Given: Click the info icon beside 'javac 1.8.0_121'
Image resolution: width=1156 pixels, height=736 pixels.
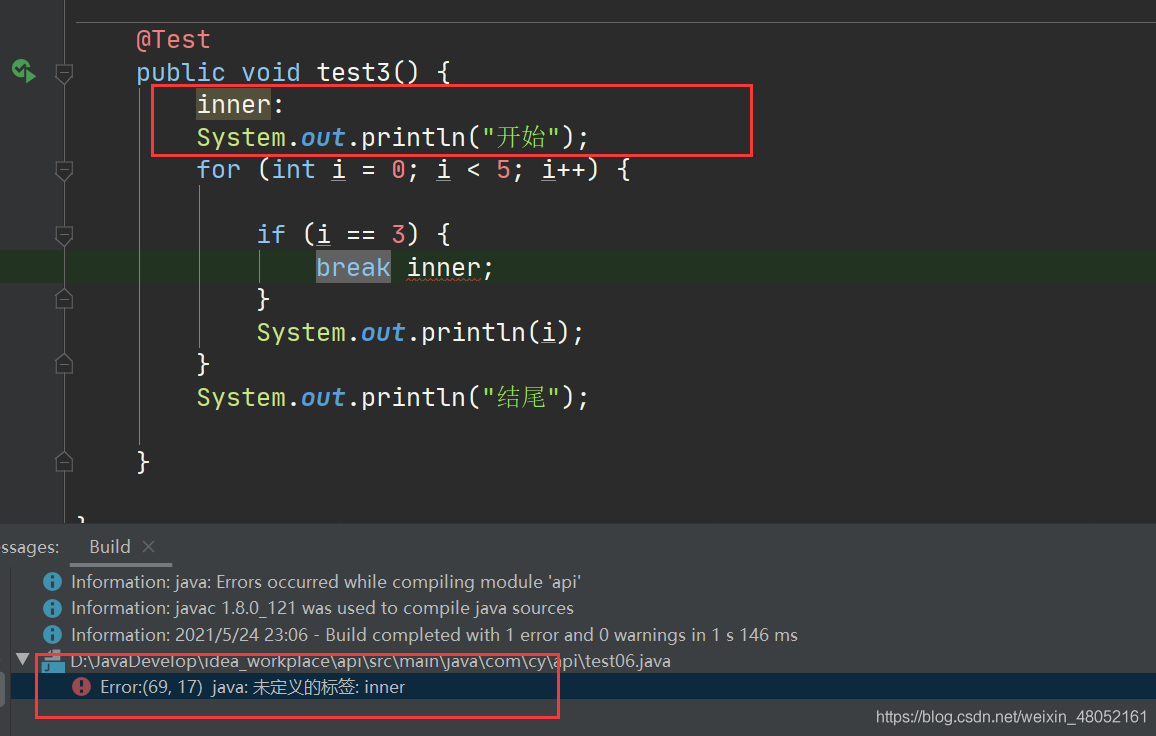Looking at the screenshot, I should coord(52,608).
